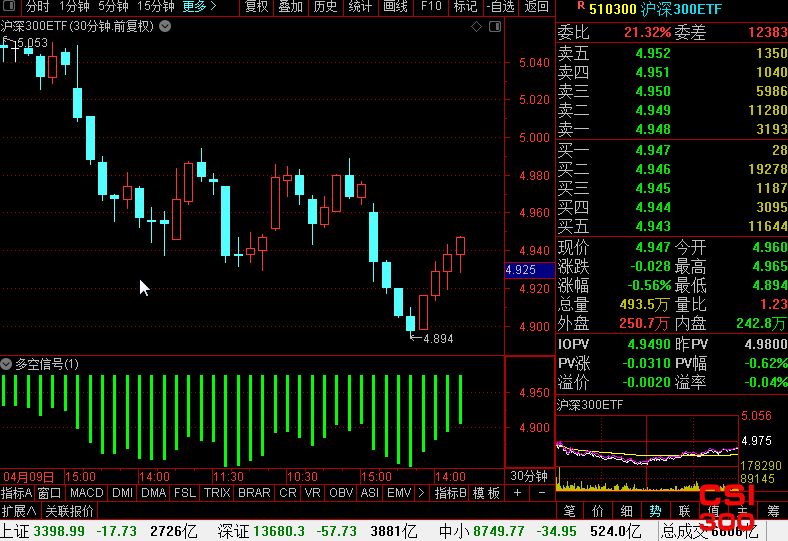Screen dimensions: 788x541
Task: Activate the 画线 drawing tool
Action: click(395, 7)
